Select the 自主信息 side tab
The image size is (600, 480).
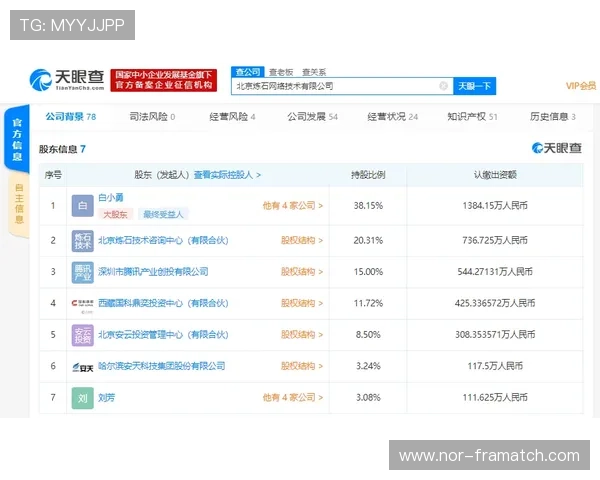(19, 204)
